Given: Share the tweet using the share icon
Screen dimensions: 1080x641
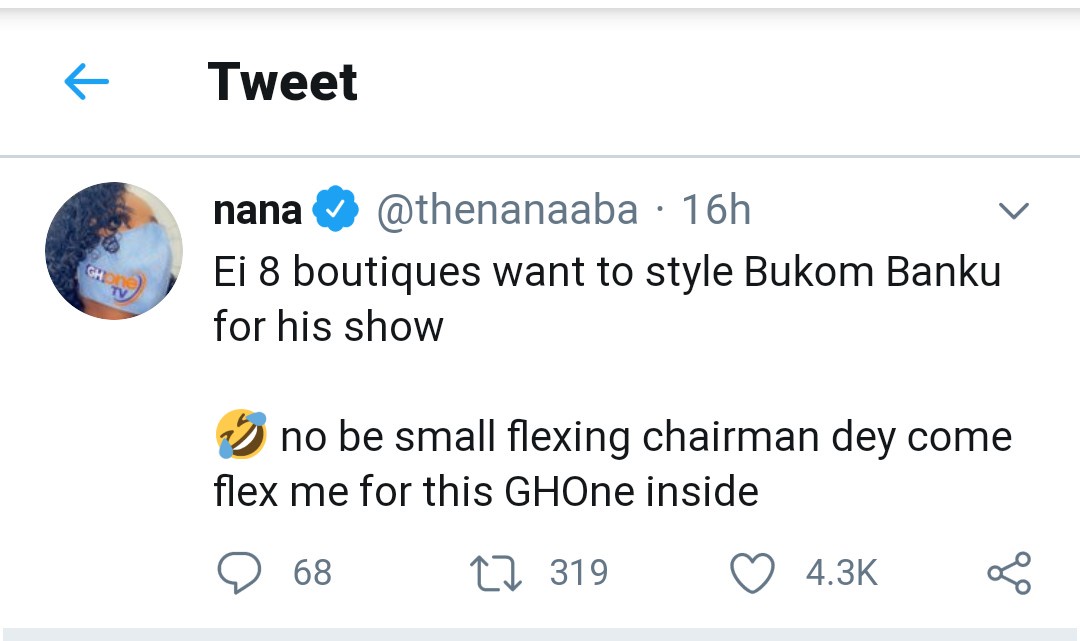Looking at the screenshot, I should coord(1008,574).
